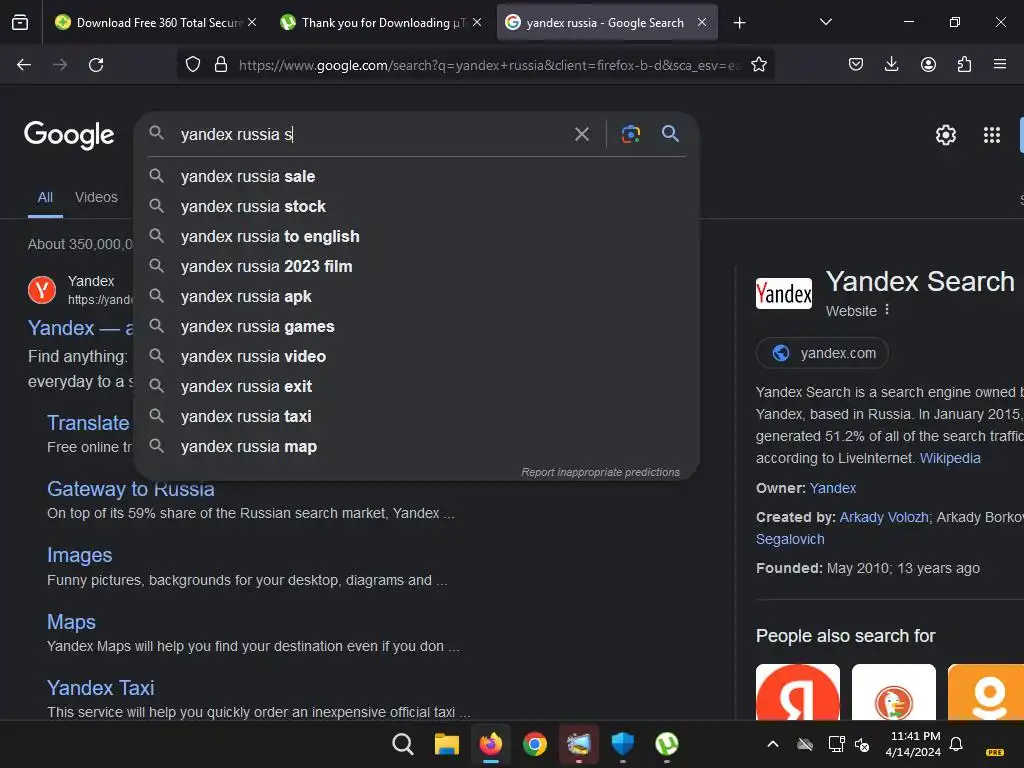Search by image with Google Lens icon
This screenshot has height=768, width=1024.
[x=630, y=135]
